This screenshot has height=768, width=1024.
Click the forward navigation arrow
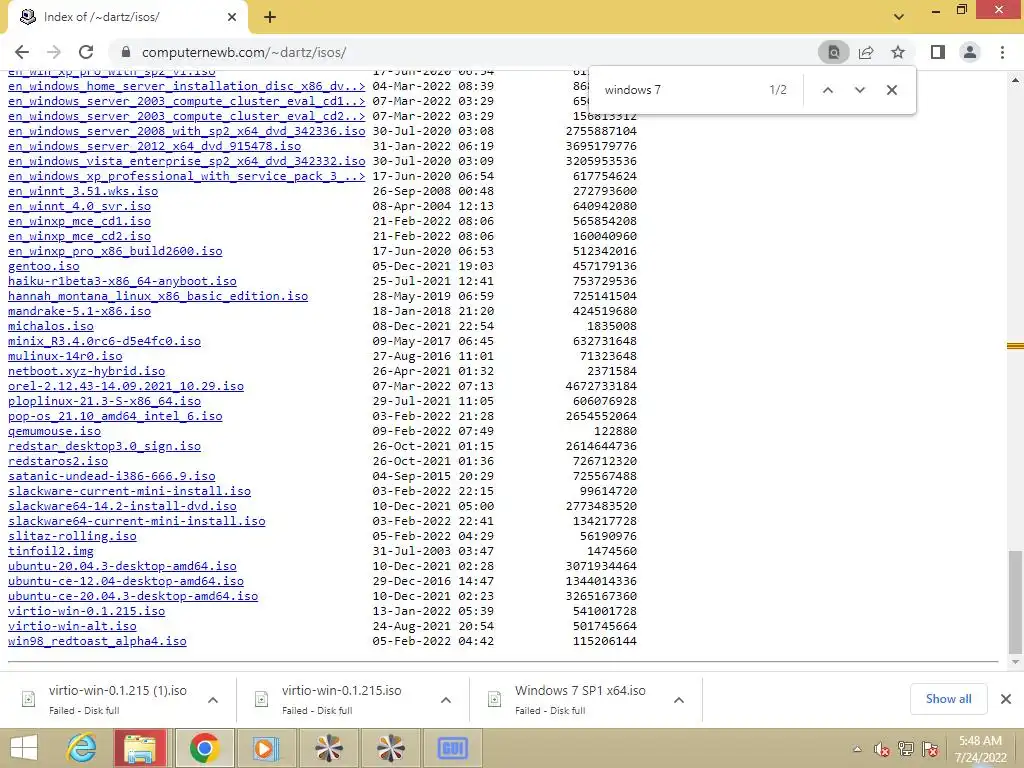(54, 52)
